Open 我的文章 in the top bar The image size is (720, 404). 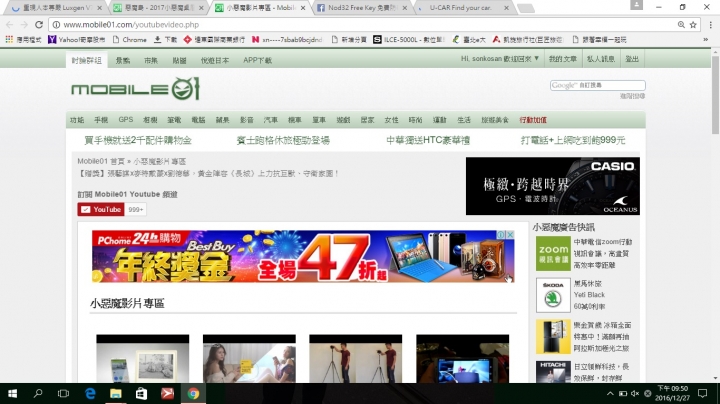point(562,59)
